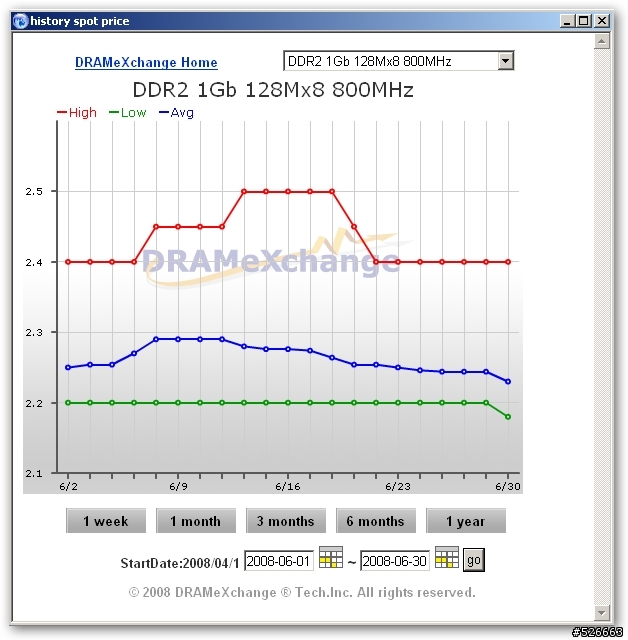The height and width of the screenshot is (640, 628).
Task: Click the Avg data point at 6/2
Action: [68, 367]
